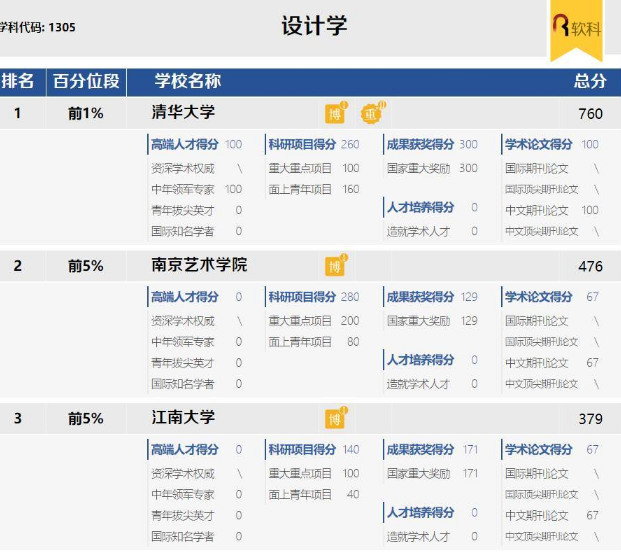Viewport: 621px width, 552px height.
Task: Click the 设计学 page title
Action: [314, 26]
